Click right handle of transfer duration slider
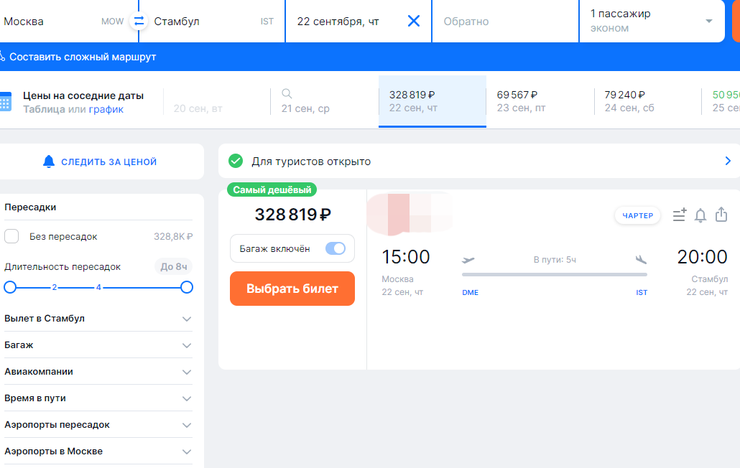This screenshot has width=740, height=468. coord(186,287)
